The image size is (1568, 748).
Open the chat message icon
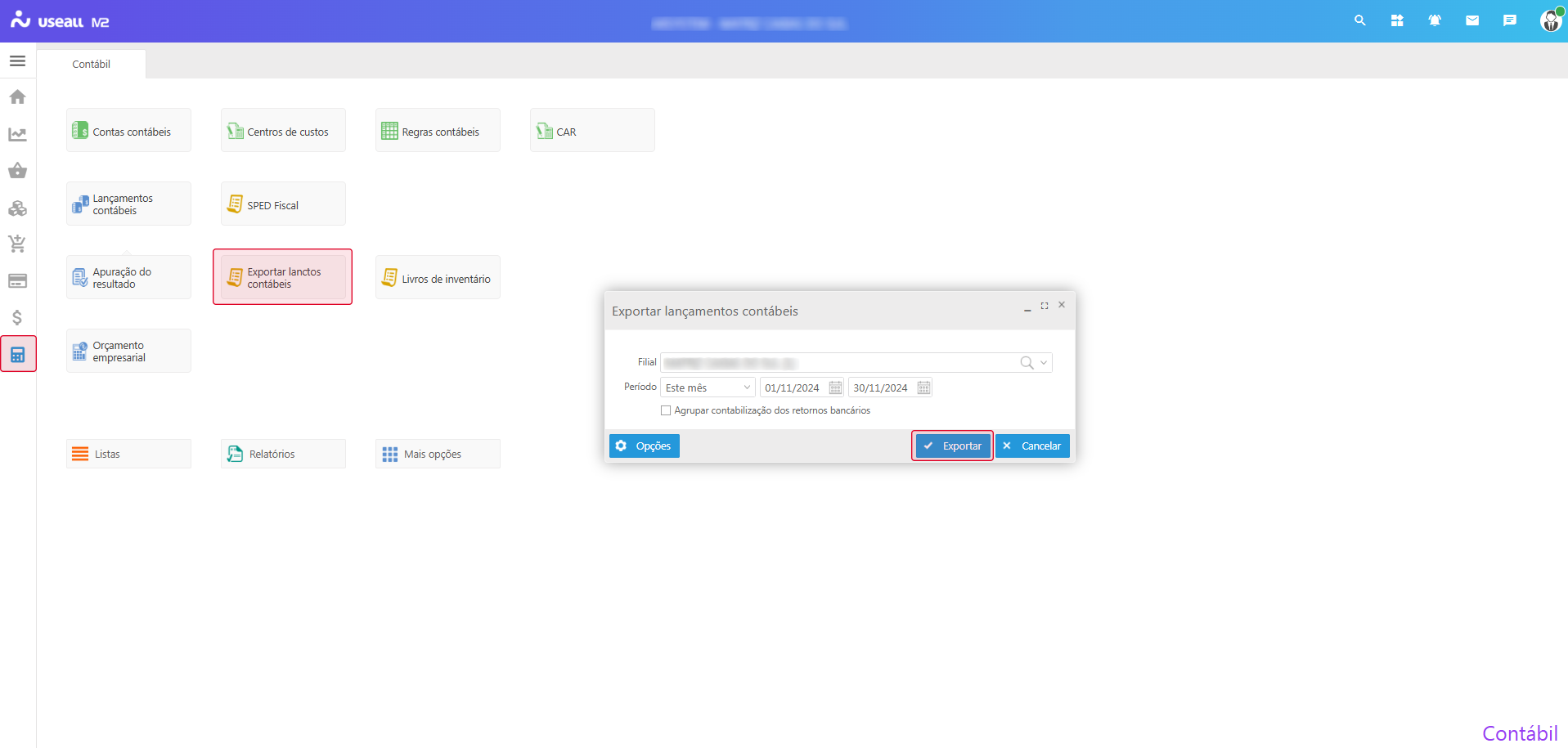tap(1510, 20)
